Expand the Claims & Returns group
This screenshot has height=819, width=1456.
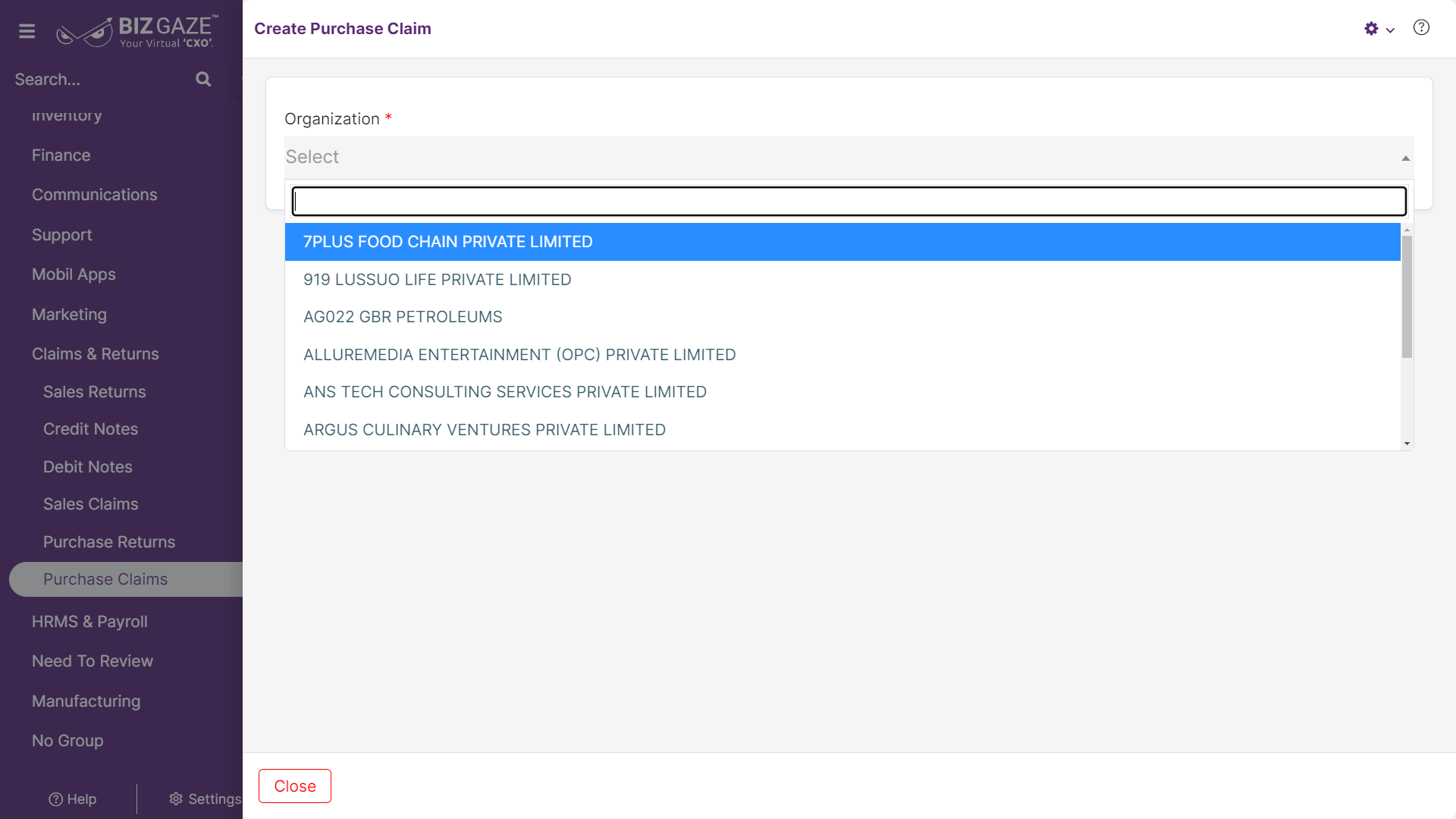[96, 354]
